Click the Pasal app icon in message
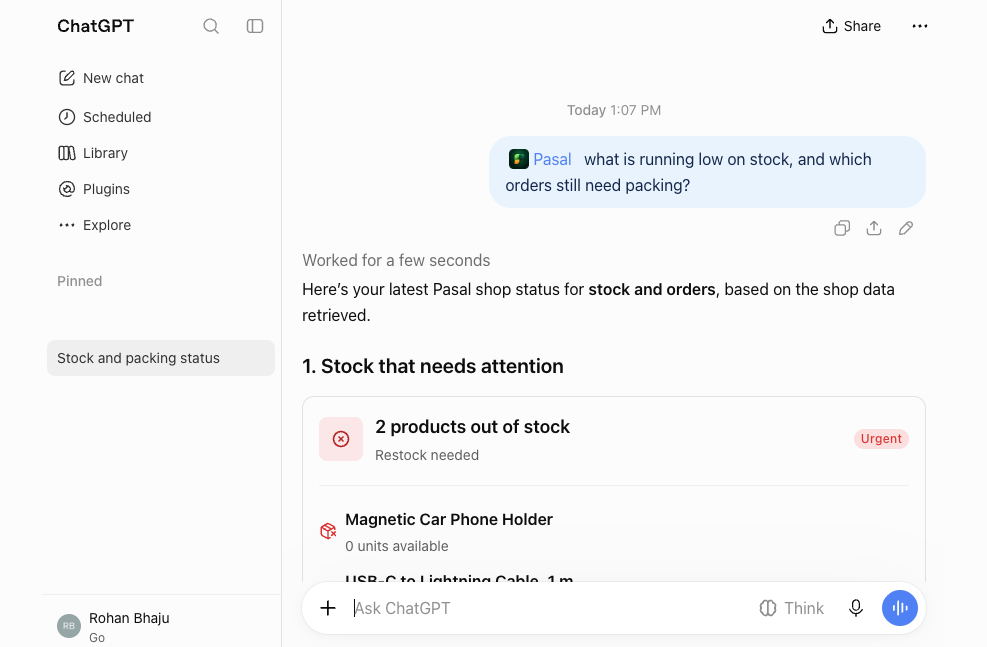Image resolution: width=987 pixels, height=647 pixels. pyautogui.click(x=519, y=159)
